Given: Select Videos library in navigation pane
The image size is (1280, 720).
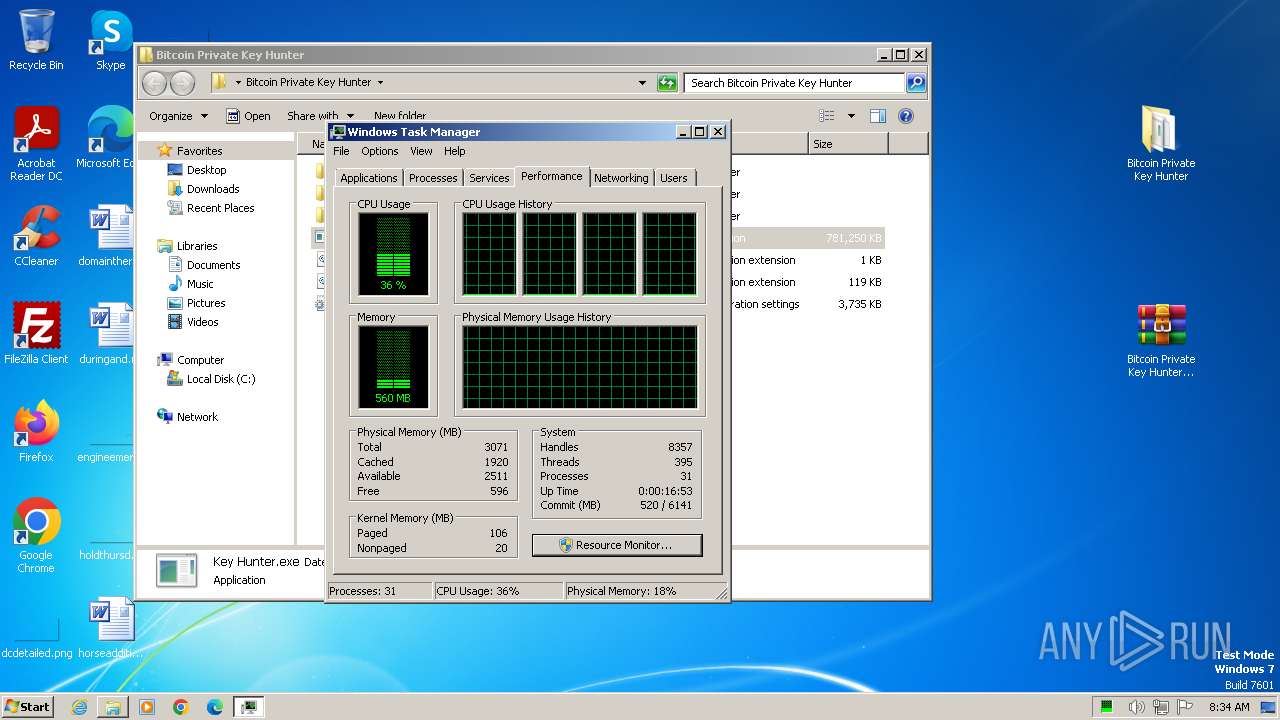Looking at the screenshot, I should click(x=202, y=322).
